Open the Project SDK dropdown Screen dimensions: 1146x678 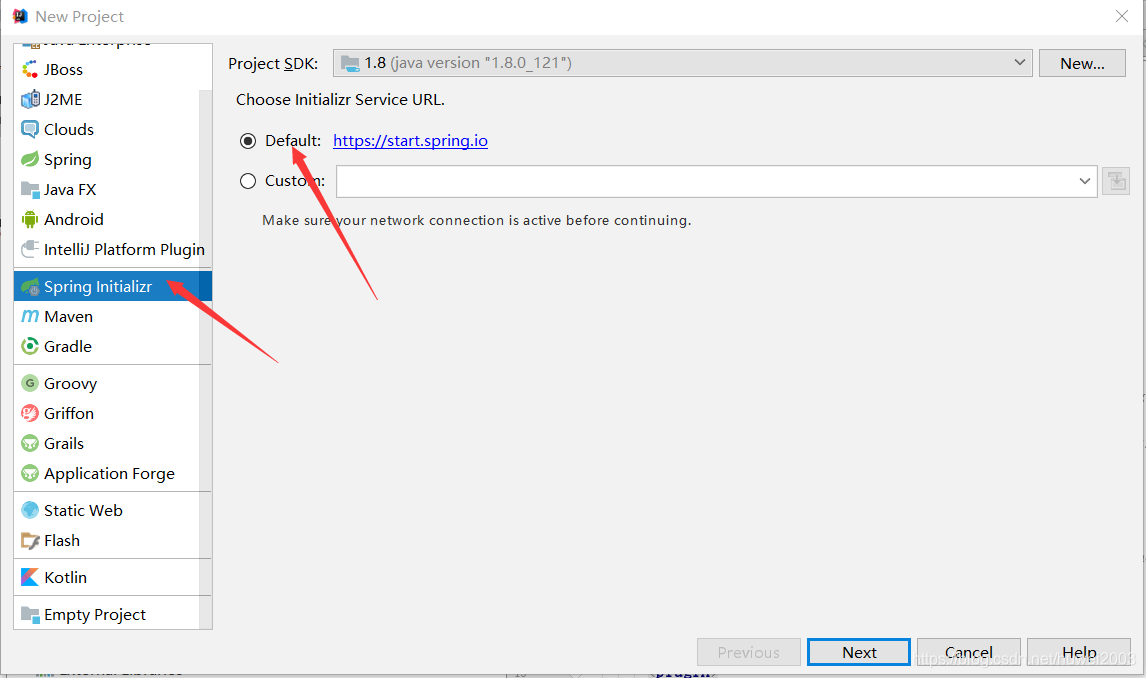(683, 63)
